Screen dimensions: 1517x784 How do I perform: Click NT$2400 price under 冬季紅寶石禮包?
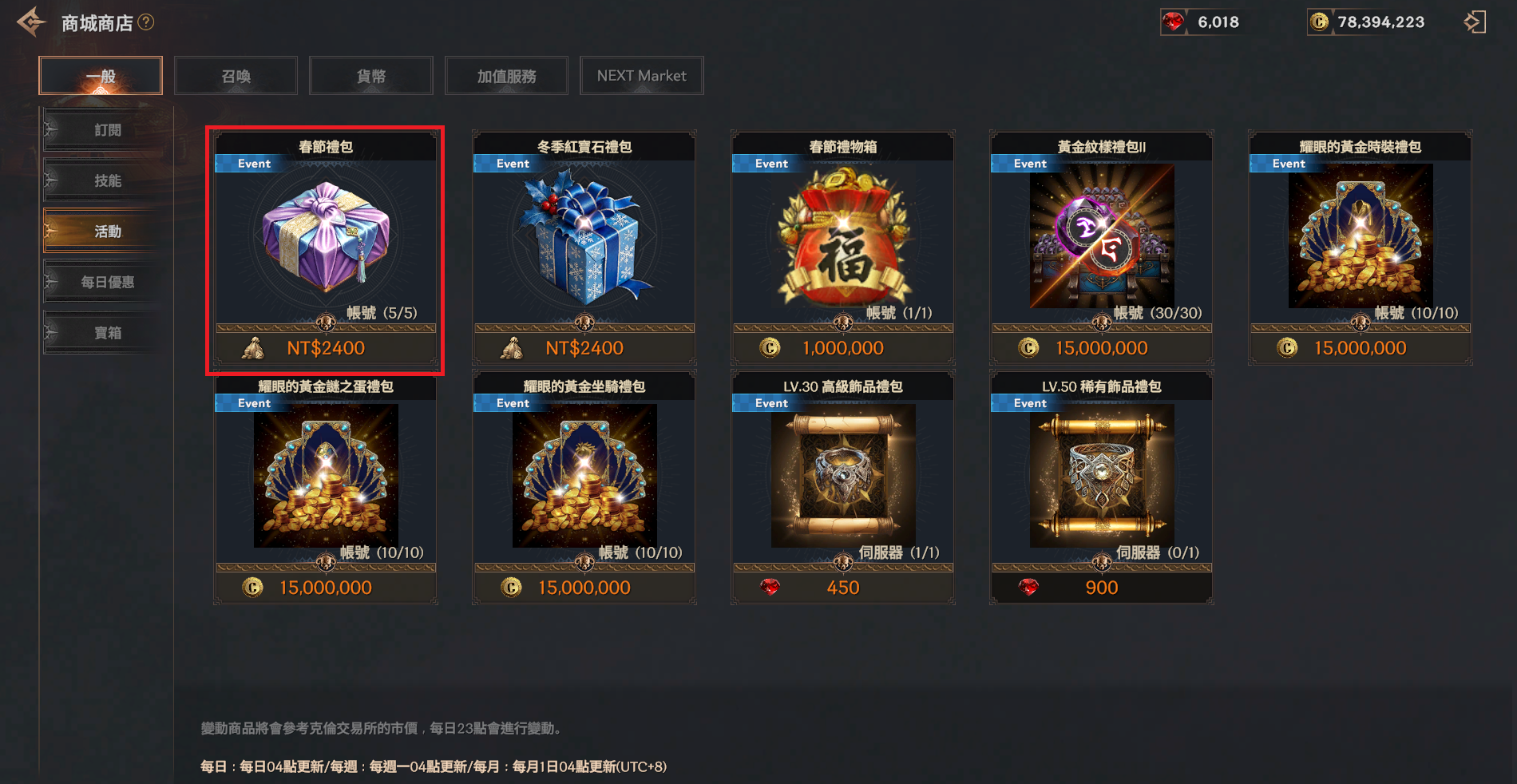pos(584,348)
